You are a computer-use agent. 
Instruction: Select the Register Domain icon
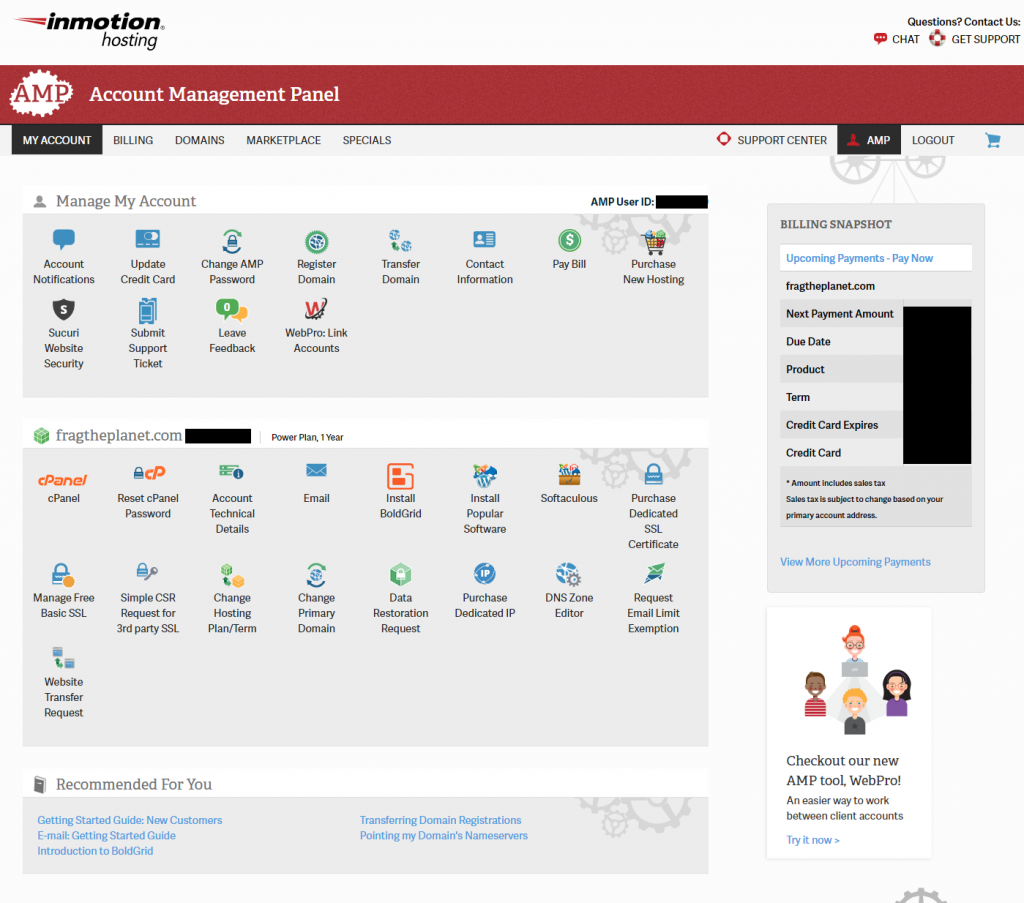coord(317,242)
